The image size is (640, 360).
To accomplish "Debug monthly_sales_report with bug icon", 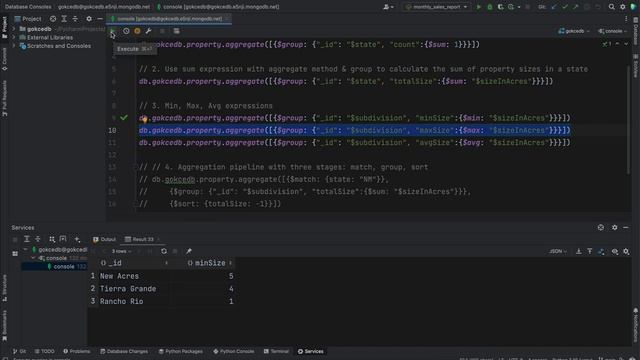I will (490, 7).
